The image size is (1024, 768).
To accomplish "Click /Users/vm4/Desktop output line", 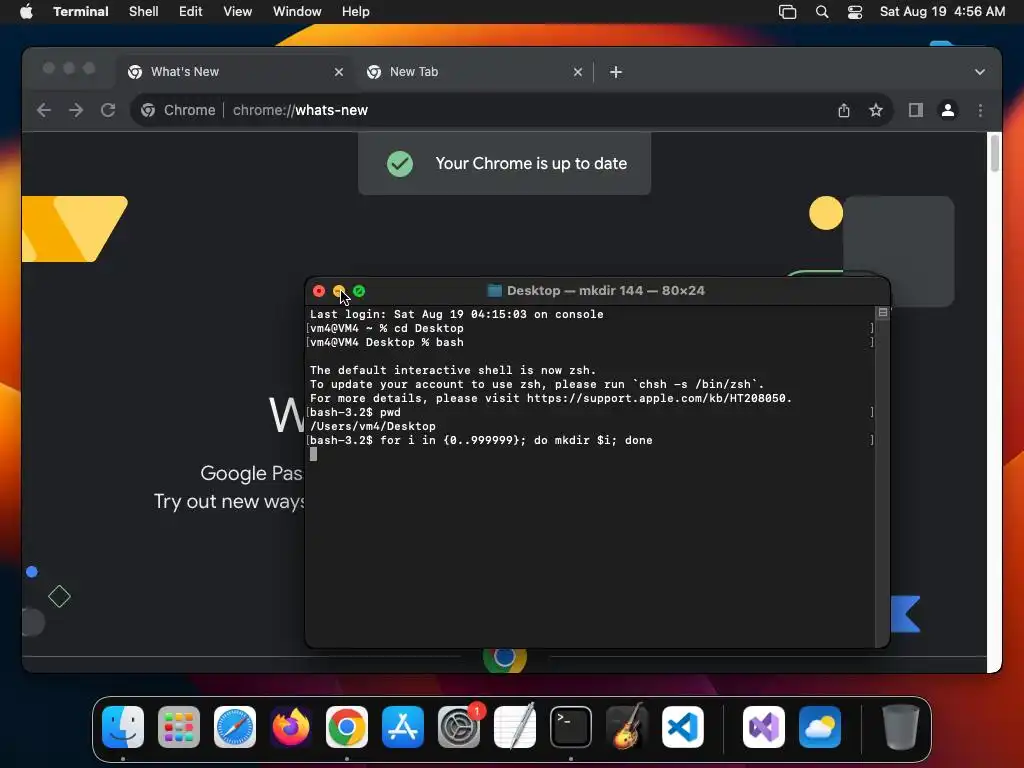I will pos(372,426).
